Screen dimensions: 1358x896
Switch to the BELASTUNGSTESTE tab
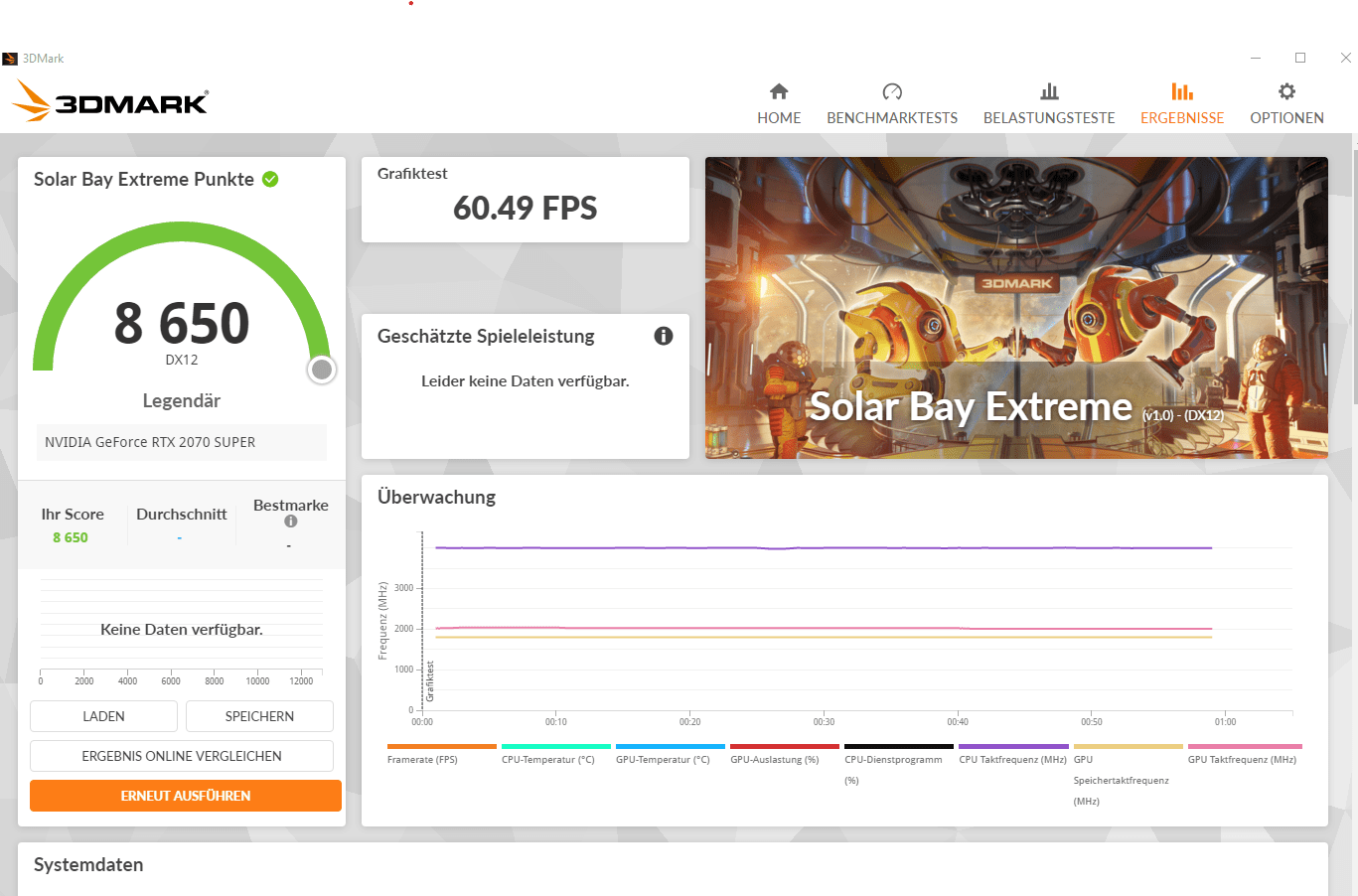(x=1049, y=104)
